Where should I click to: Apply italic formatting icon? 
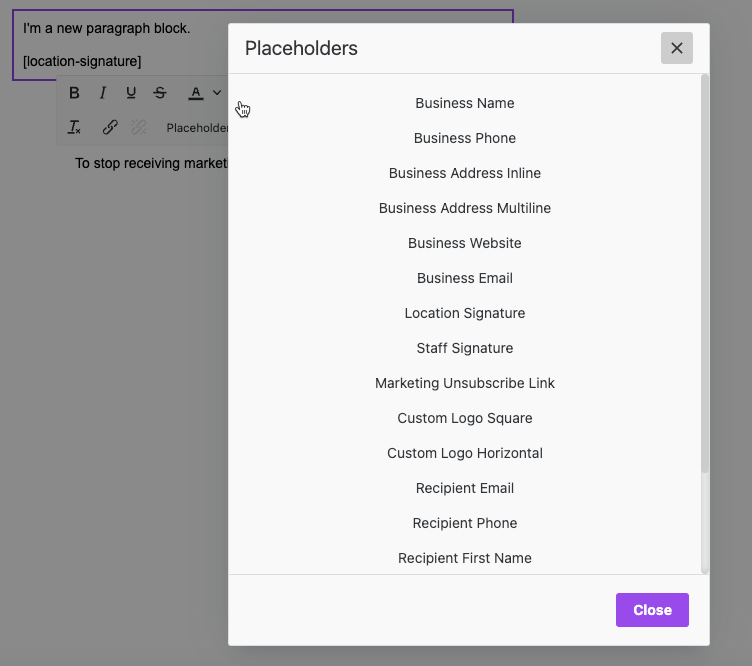pyautogui.click(x=102, y=93)
